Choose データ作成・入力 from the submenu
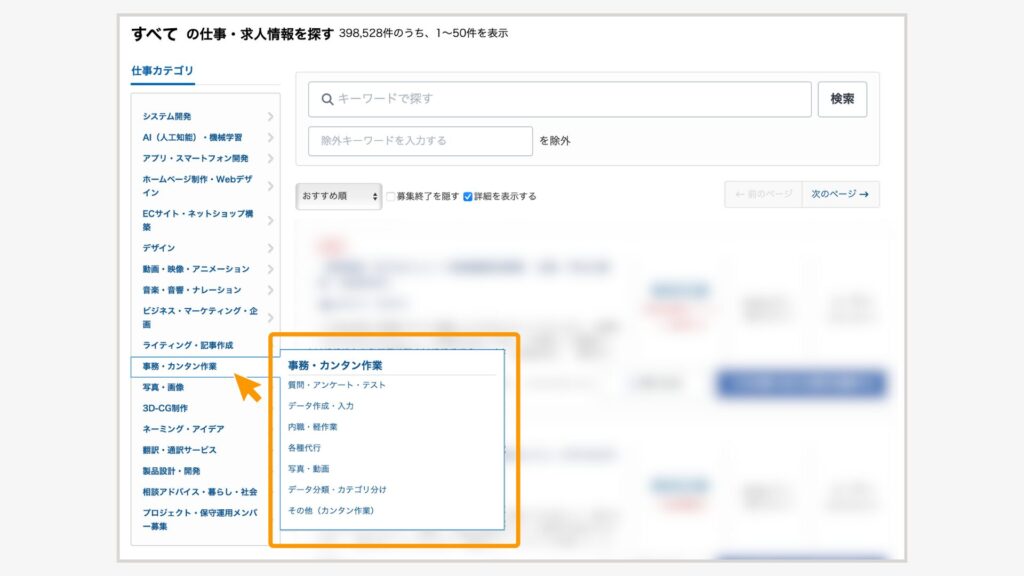This screenshot has height=576, width=1024. [x=321, y=406]
